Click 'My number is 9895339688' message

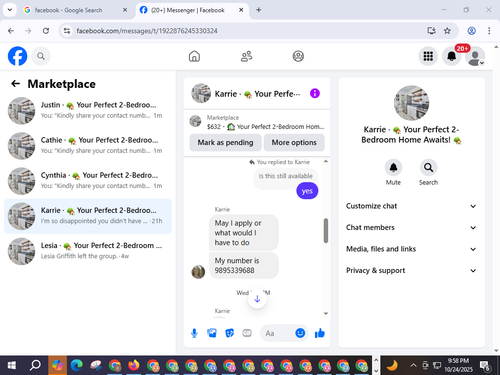click(x=244, y=265)
